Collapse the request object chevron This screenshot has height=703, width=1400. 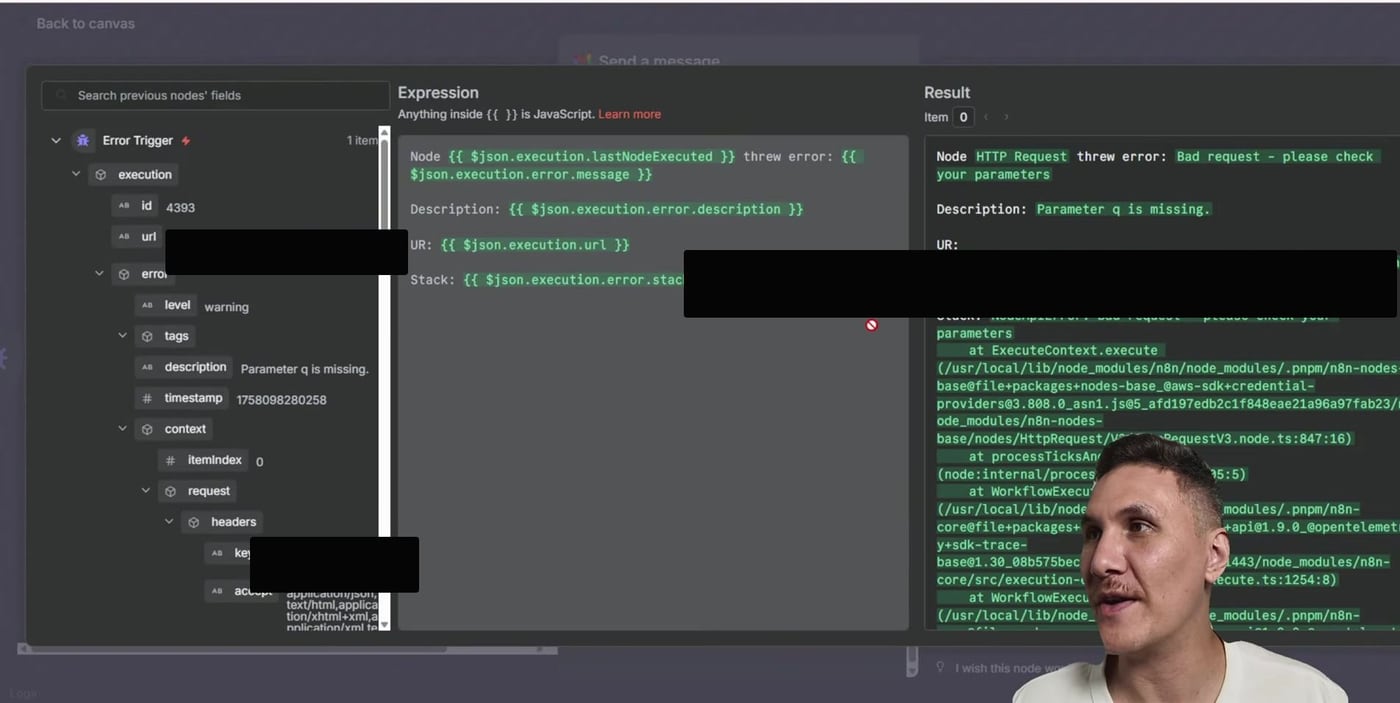pyautogui.click(x=145, y=492)
